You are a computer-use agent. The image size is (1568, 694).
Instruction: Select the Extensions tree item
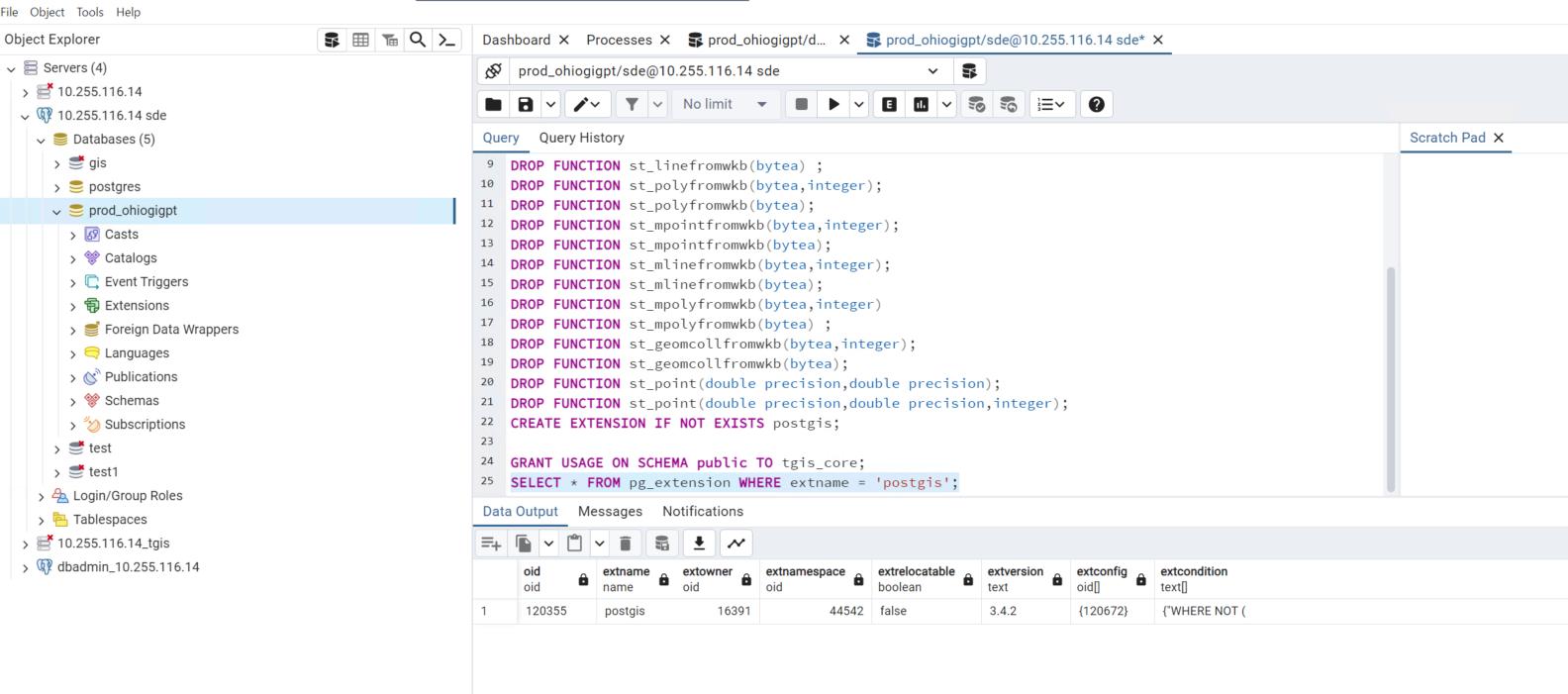pos(137,306)
